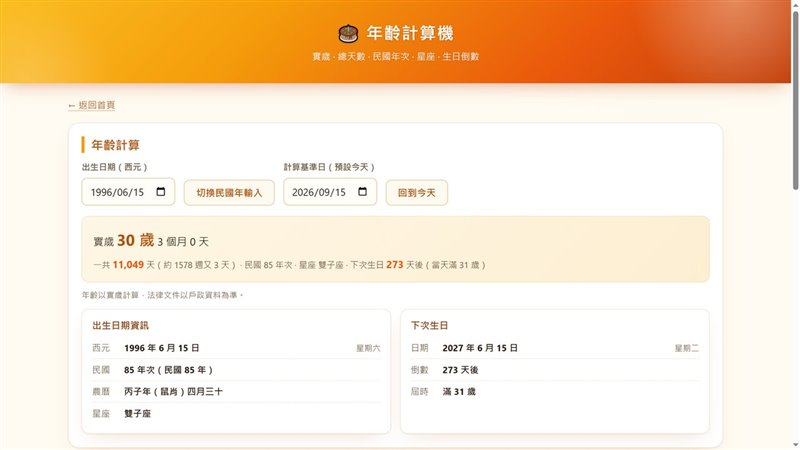The image size is (800, 450).
Task: Click the 2027 年 6 月 15 日 value
Action: [x=480, y=348]
